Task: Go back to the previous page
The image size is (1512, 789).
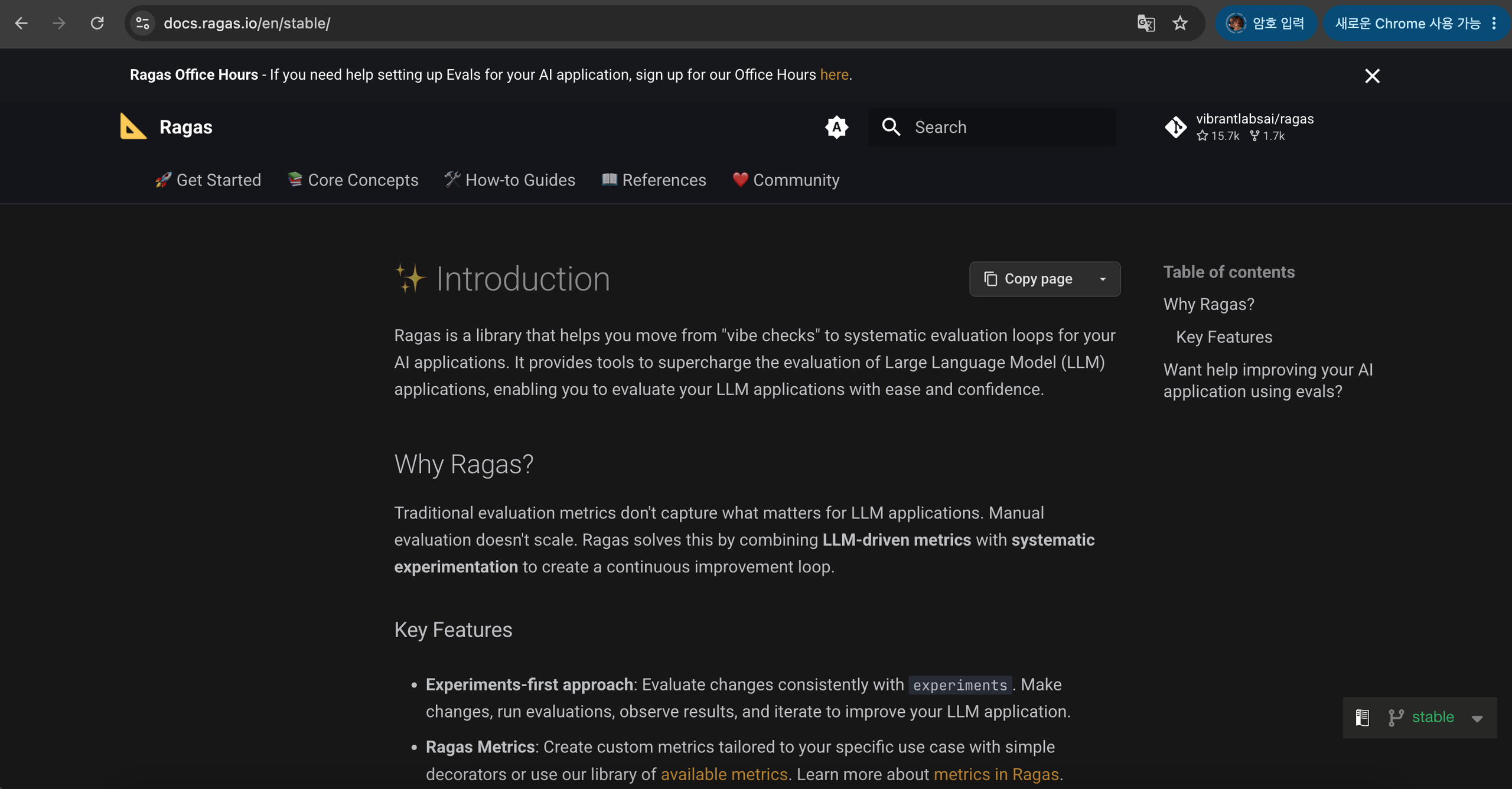Action: pos(21,24)
